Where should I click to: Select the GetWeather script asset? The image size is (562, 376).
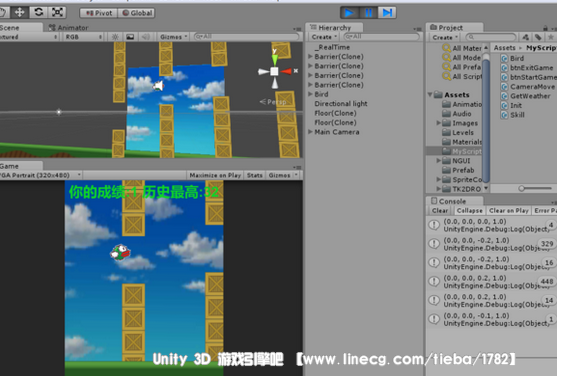click(x=526, y=96)
